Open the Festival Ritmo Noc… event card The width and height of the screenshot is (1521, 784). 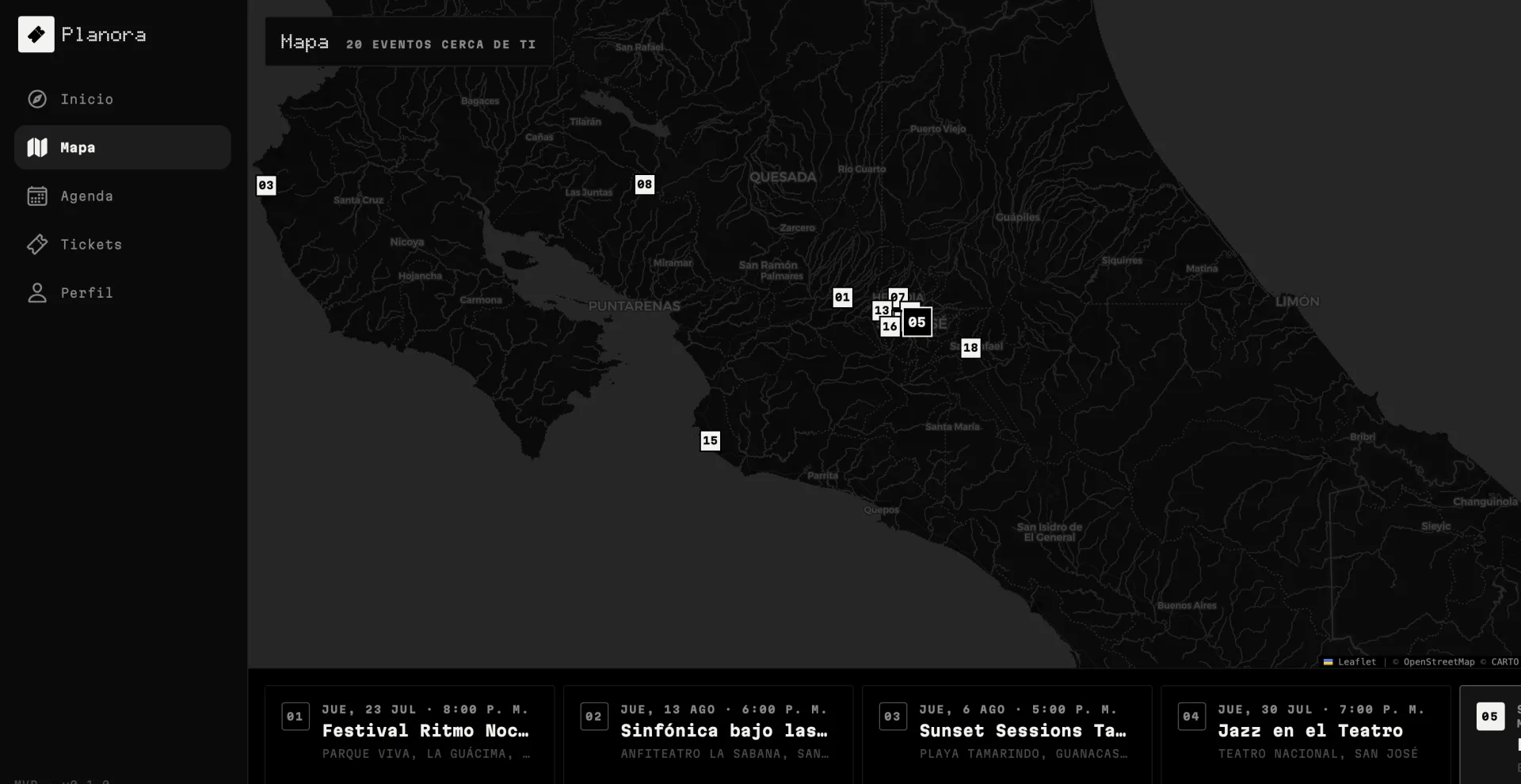pos(410,734)
